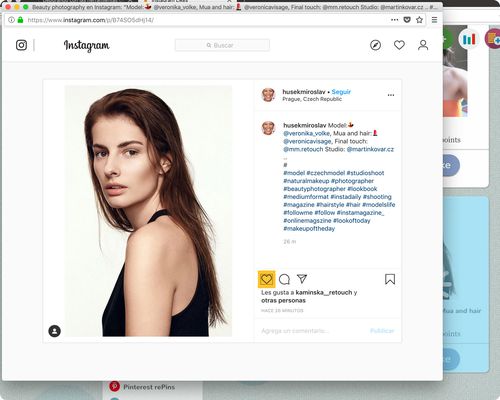
Task: Share post via paper plane icon
Action: point(302,279)
